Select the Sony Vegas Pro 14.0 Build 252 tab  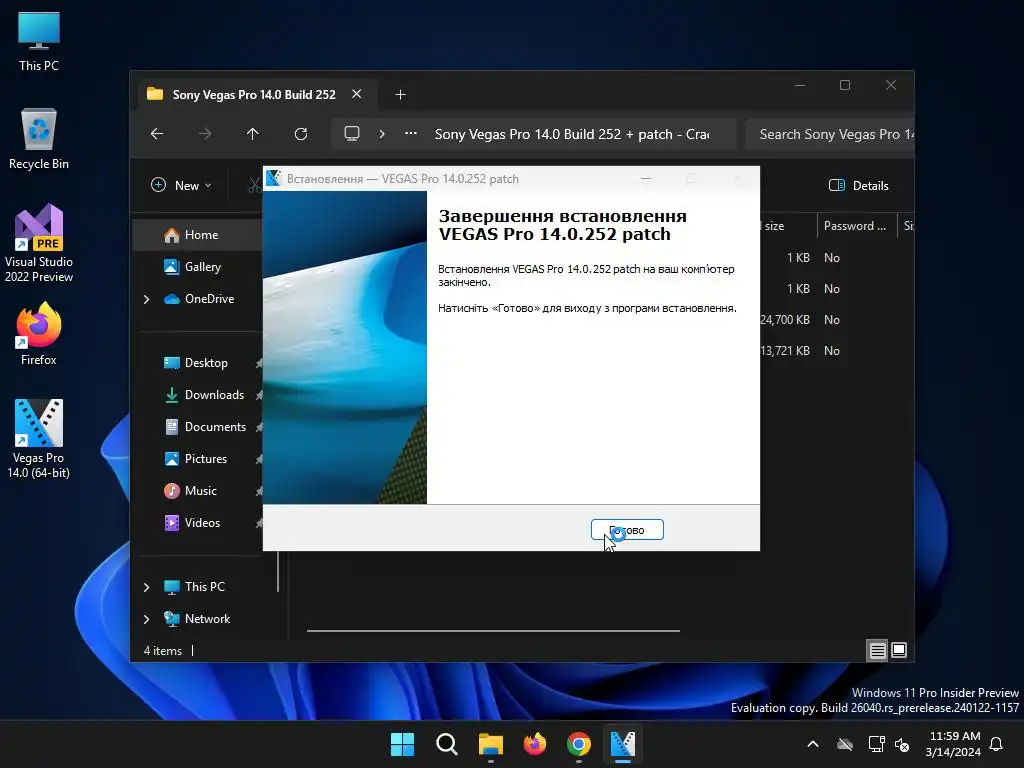254,95
